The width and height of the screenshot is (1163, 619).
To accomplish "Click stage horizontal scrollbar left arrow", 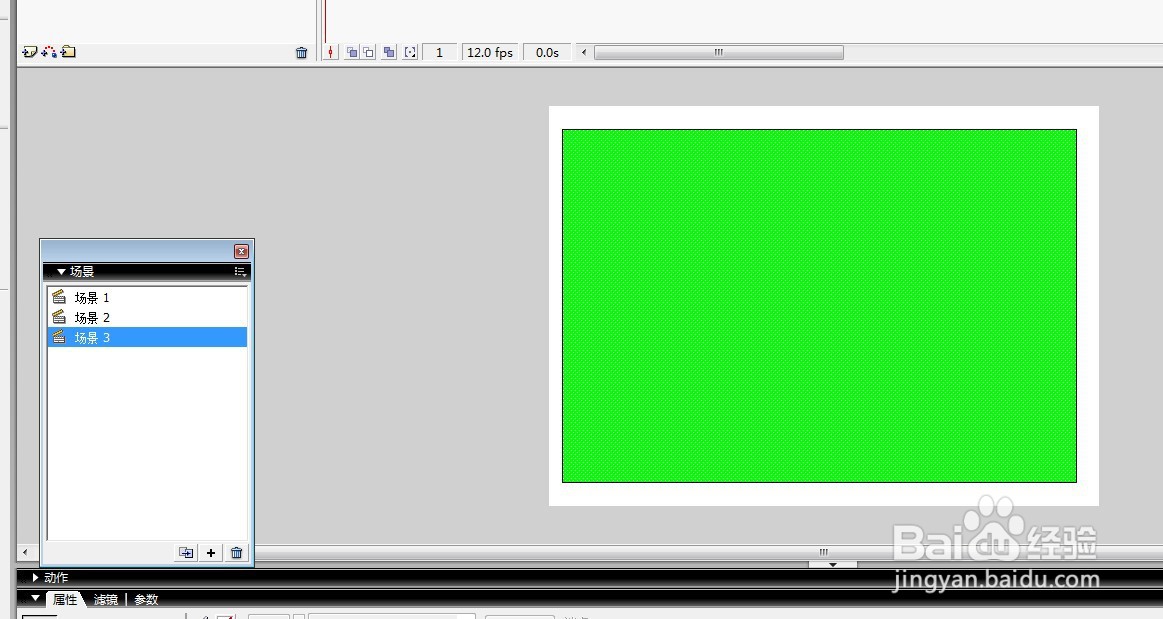I will pos(25,552).
